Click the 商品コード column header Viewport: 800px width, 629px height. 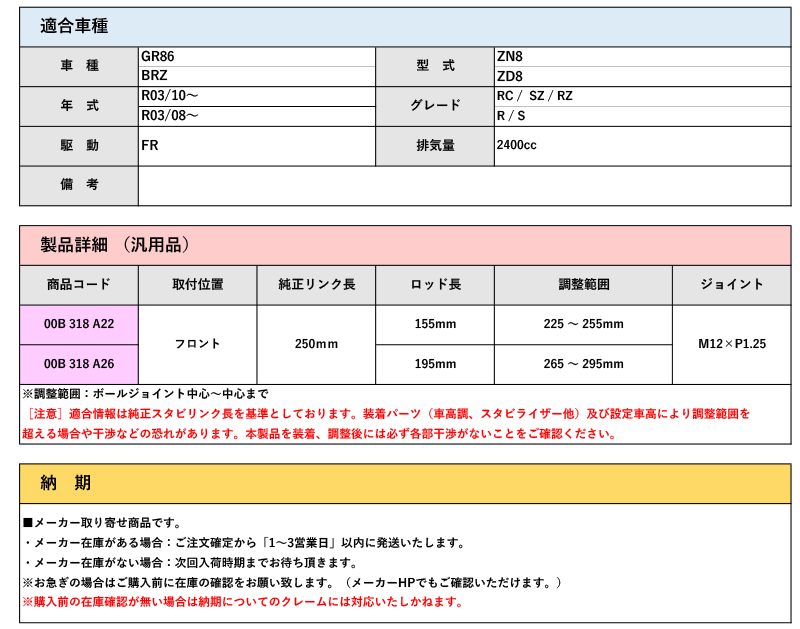79,285
